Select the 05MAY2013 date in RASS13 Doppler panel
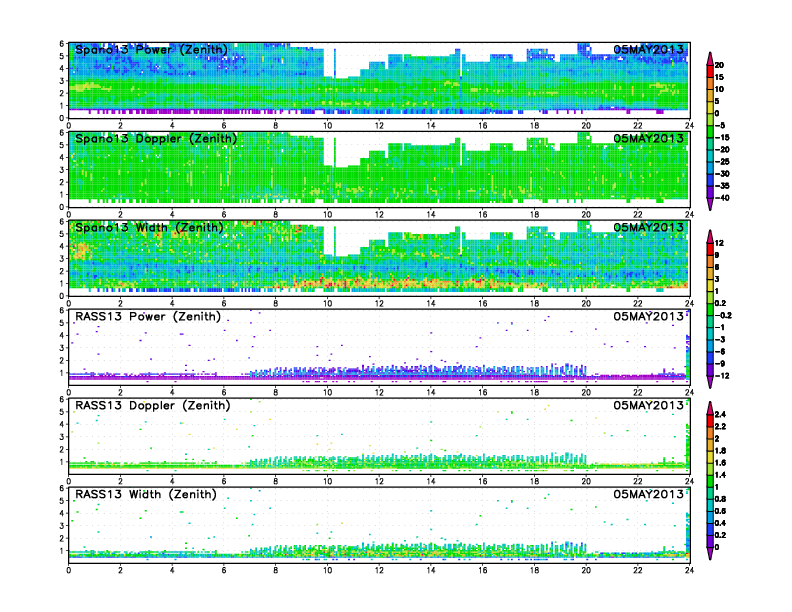Screen dimensions: 792x612 click(648, 405)
